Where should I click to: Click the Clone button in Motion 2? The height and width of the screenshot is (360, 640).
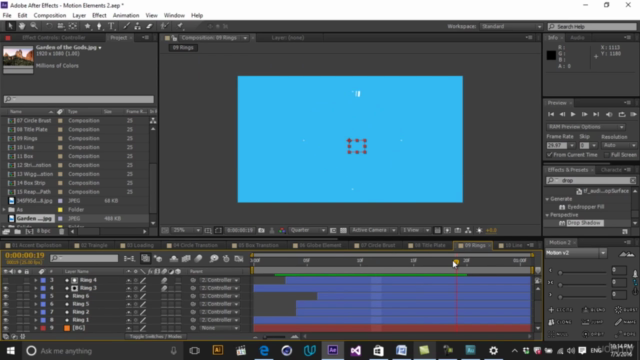point(561,322)
